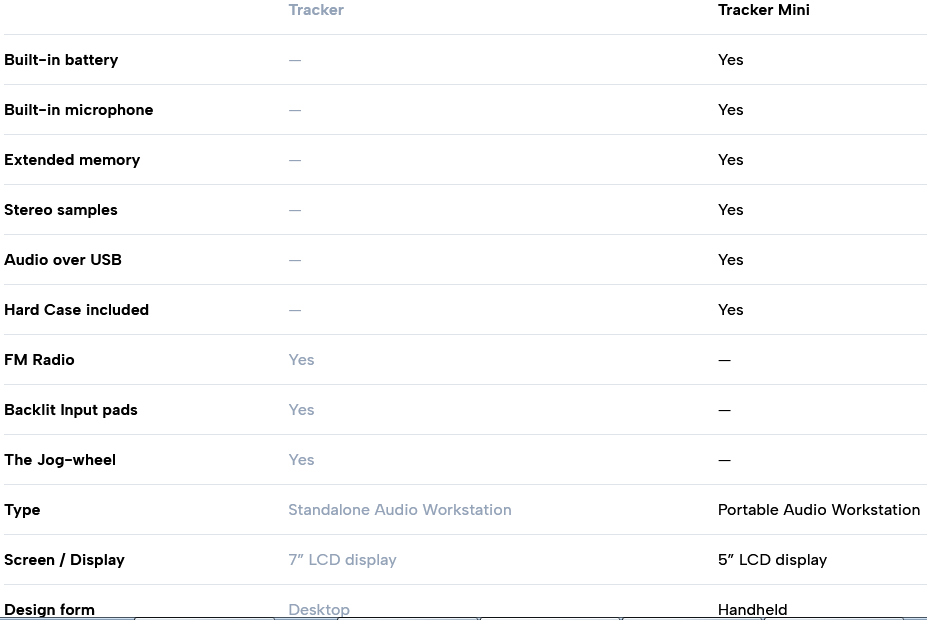This screenshot has height=620, width=927.
Task: Click the 7″ LCD display value
Action: (342, 560)
